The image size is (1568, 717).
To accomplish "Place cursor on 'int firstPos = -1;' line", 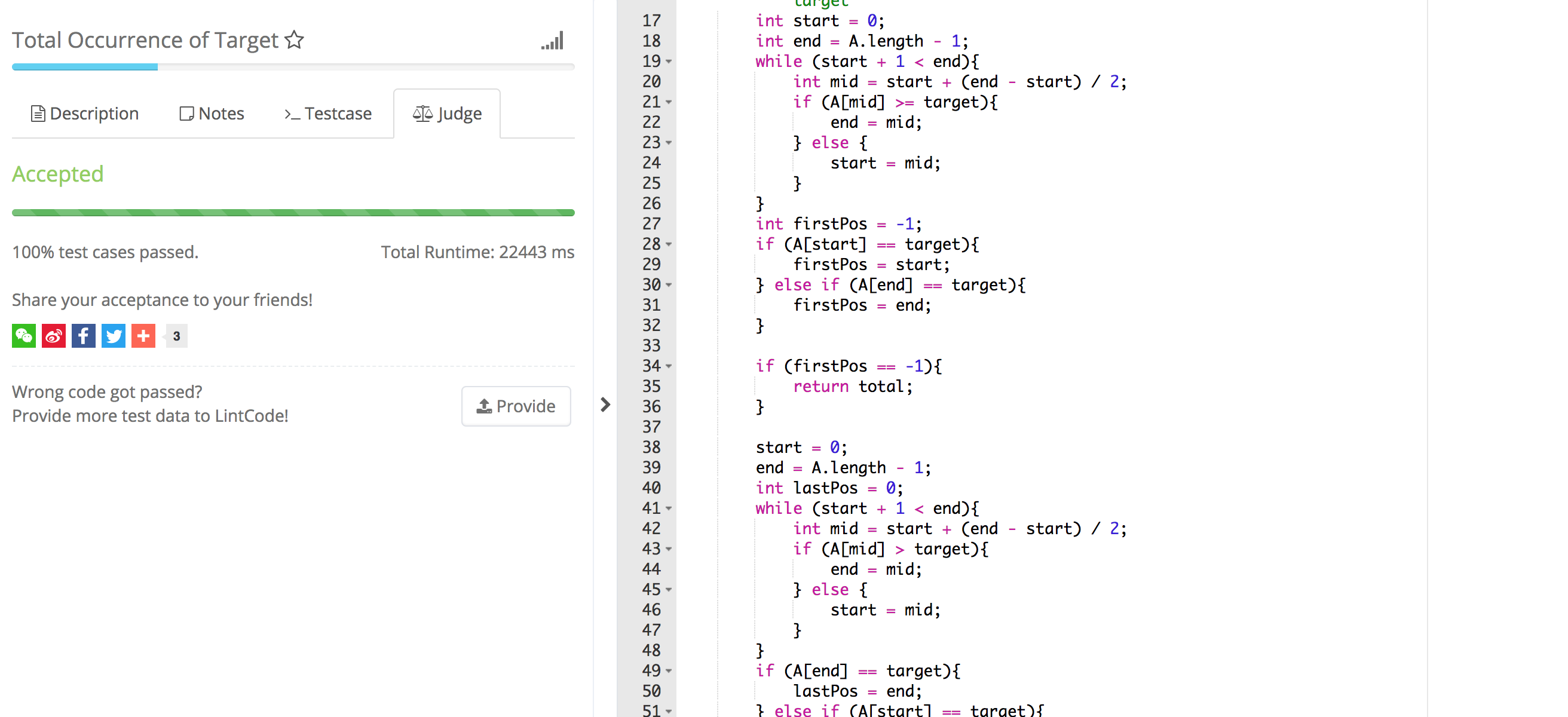I will click(838, 224).
